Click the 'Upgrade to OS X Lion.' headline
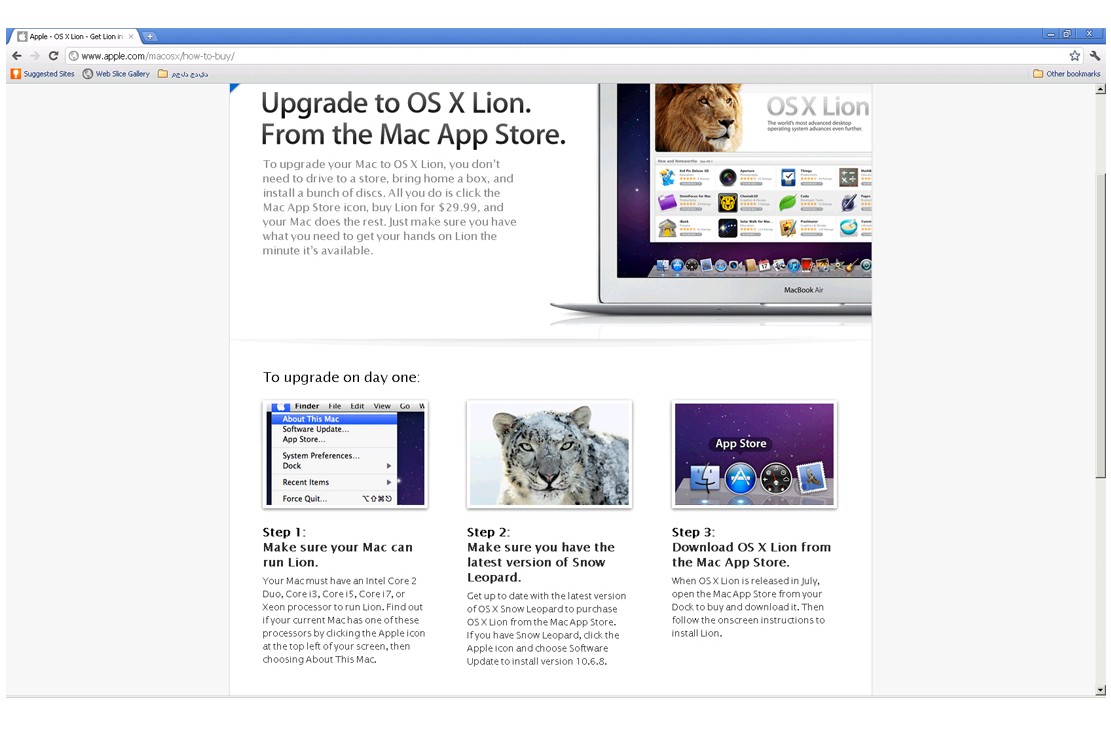1111x738 pixels. tap(396, 103)
